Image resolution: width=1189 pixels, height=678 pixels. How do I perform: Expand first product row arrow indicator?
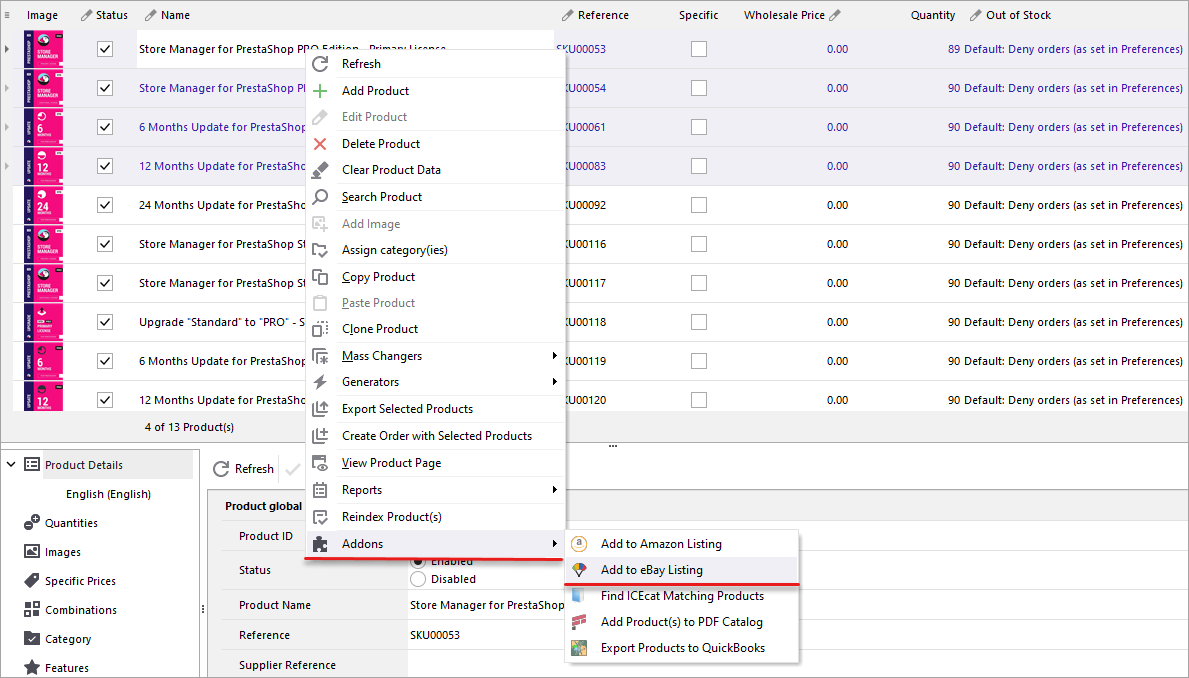tap(7, 49)
